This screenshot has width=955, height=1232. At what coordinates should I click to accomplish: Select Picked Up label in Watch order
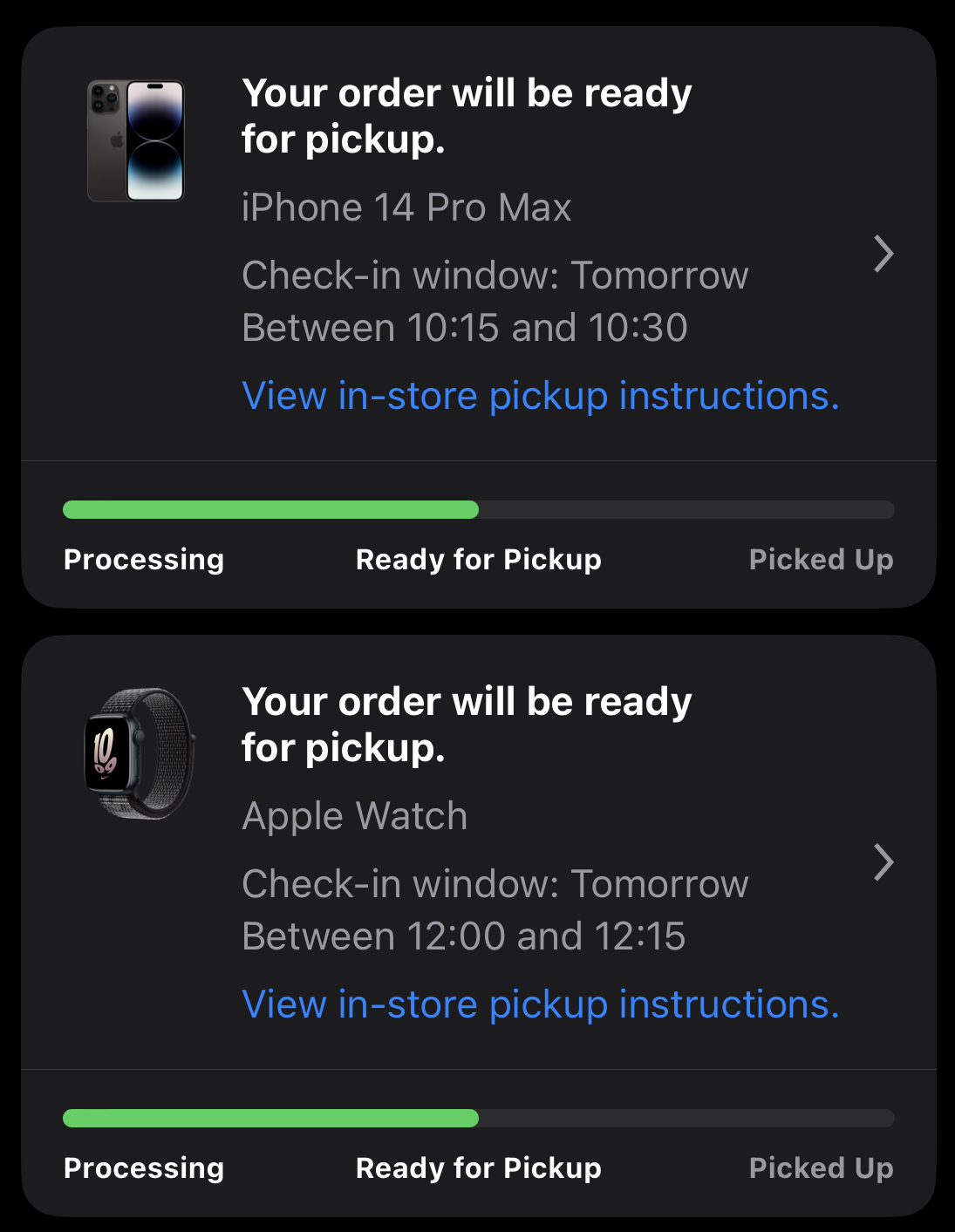821,1168
